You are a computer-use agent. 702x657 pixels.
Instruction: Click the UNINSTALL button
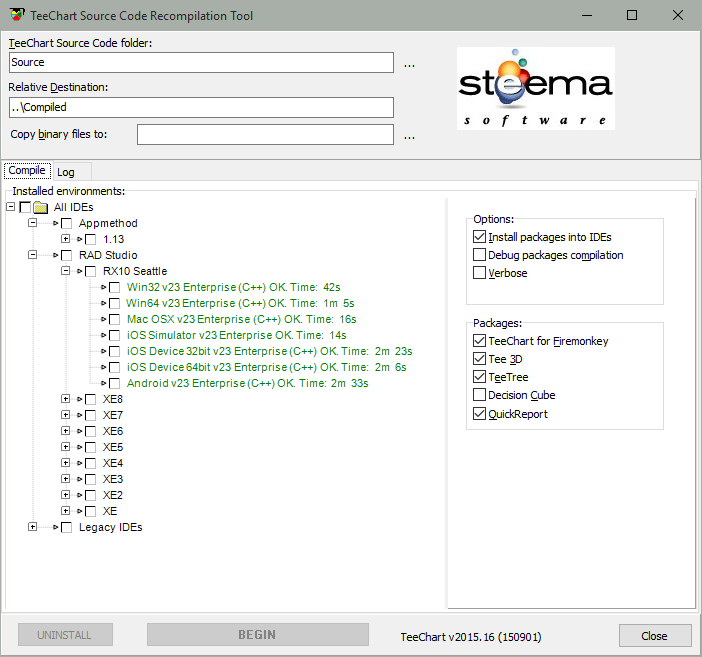pyautogui.click(x=65, y=635)
